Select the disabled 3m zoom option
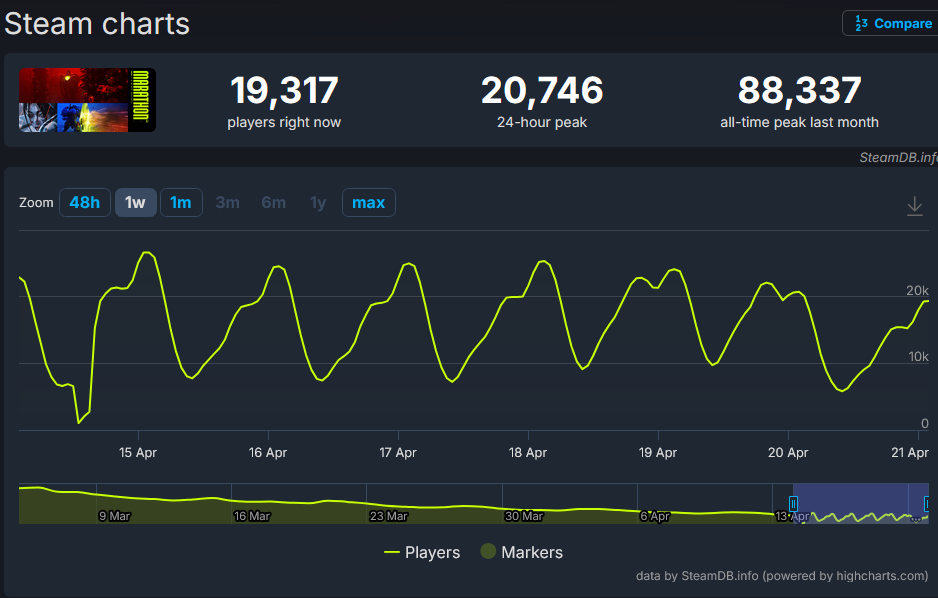The image size is (938, 598). [227, 203]
